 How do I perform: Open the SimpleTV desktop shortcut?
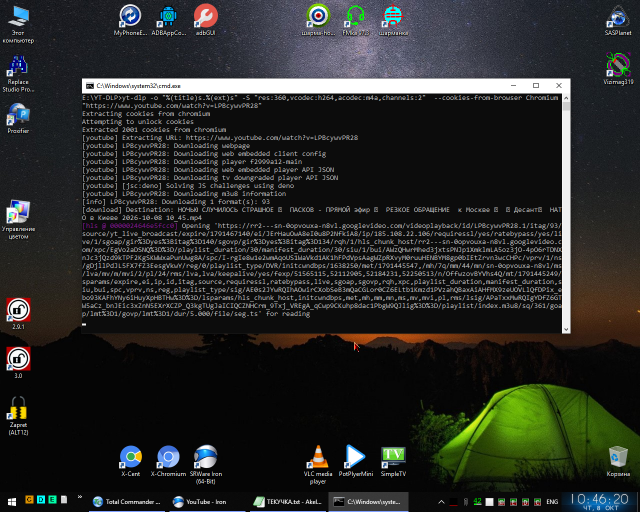[x=393, y=461]
